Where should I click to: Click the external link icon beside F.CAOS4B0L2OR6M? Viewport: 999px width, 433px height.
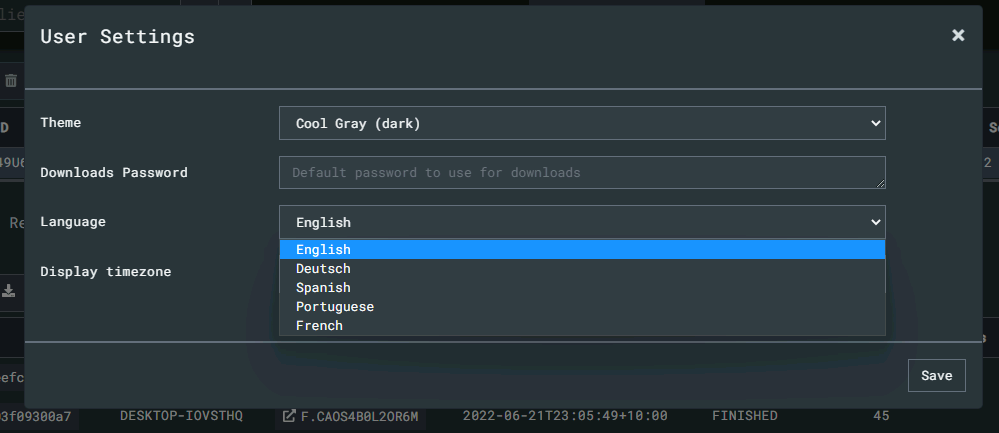tap(289, 416)
